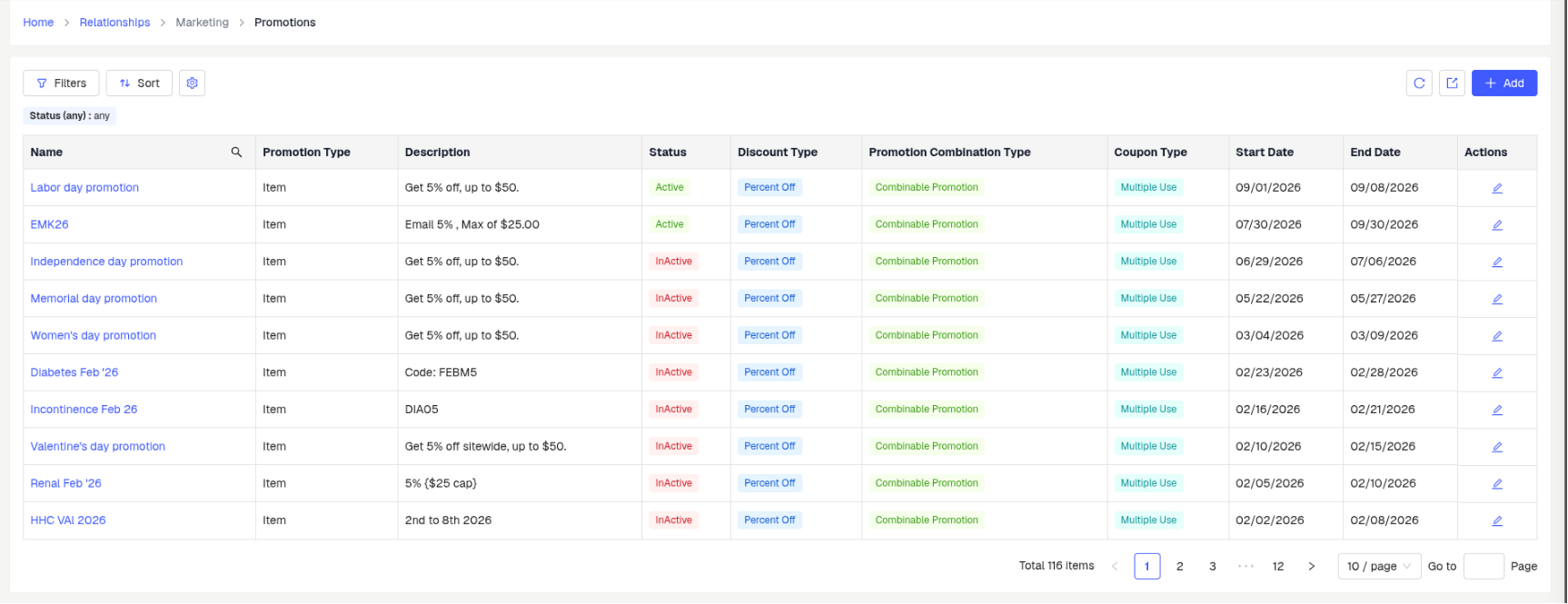Navigate to Home breadcrumb
This screenshot has width=1568, height=604.
pyautogui.click(x=38, y=23)
